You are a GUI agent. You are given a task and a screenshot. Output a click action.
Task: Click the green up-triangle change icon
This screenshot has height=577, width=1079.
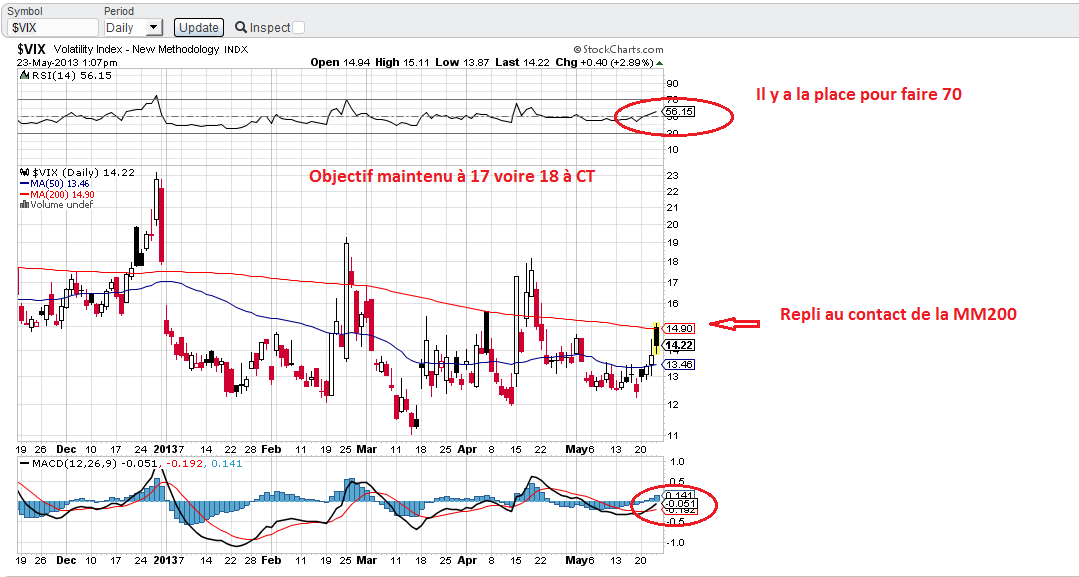coord(660,63)
